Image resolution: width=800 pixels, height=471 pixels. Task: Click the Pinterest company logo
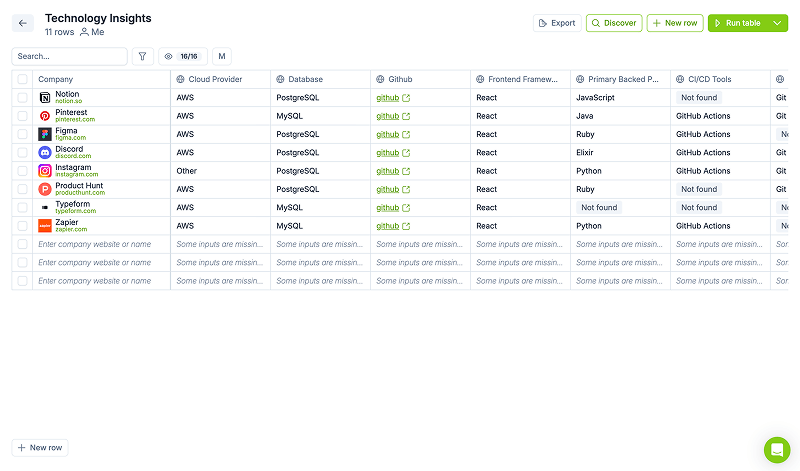[45, 116]
